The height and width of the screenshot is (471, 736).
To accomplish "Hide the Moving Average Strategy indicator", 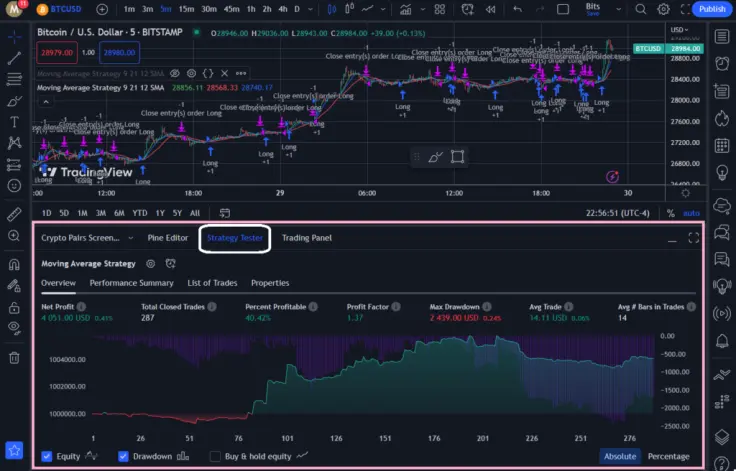I will (x=175, y=73).
